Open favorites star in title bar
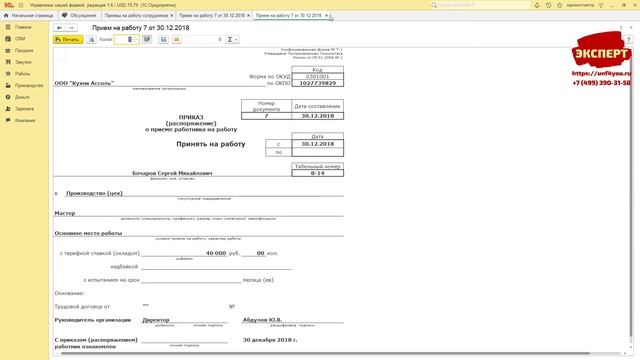The height and width of the screenshot is (360, 640). [560, 5]
